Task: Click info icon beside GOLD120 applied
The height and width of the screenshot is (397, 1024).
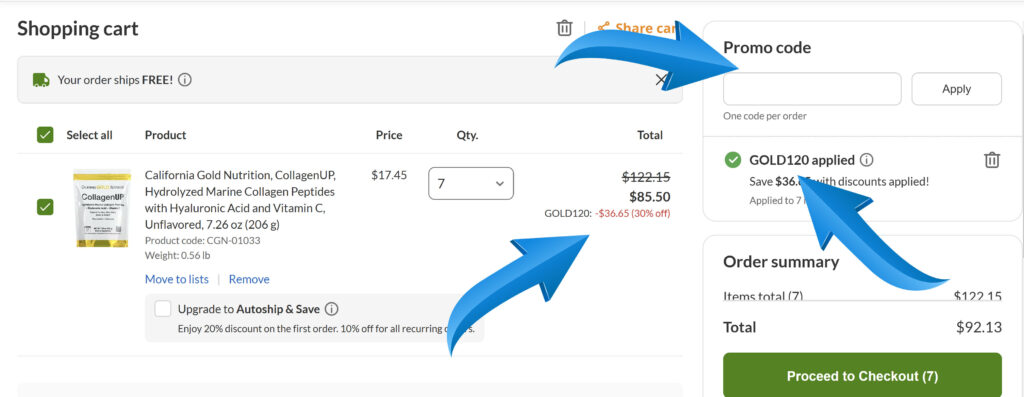Action: [x=867, y=160]
